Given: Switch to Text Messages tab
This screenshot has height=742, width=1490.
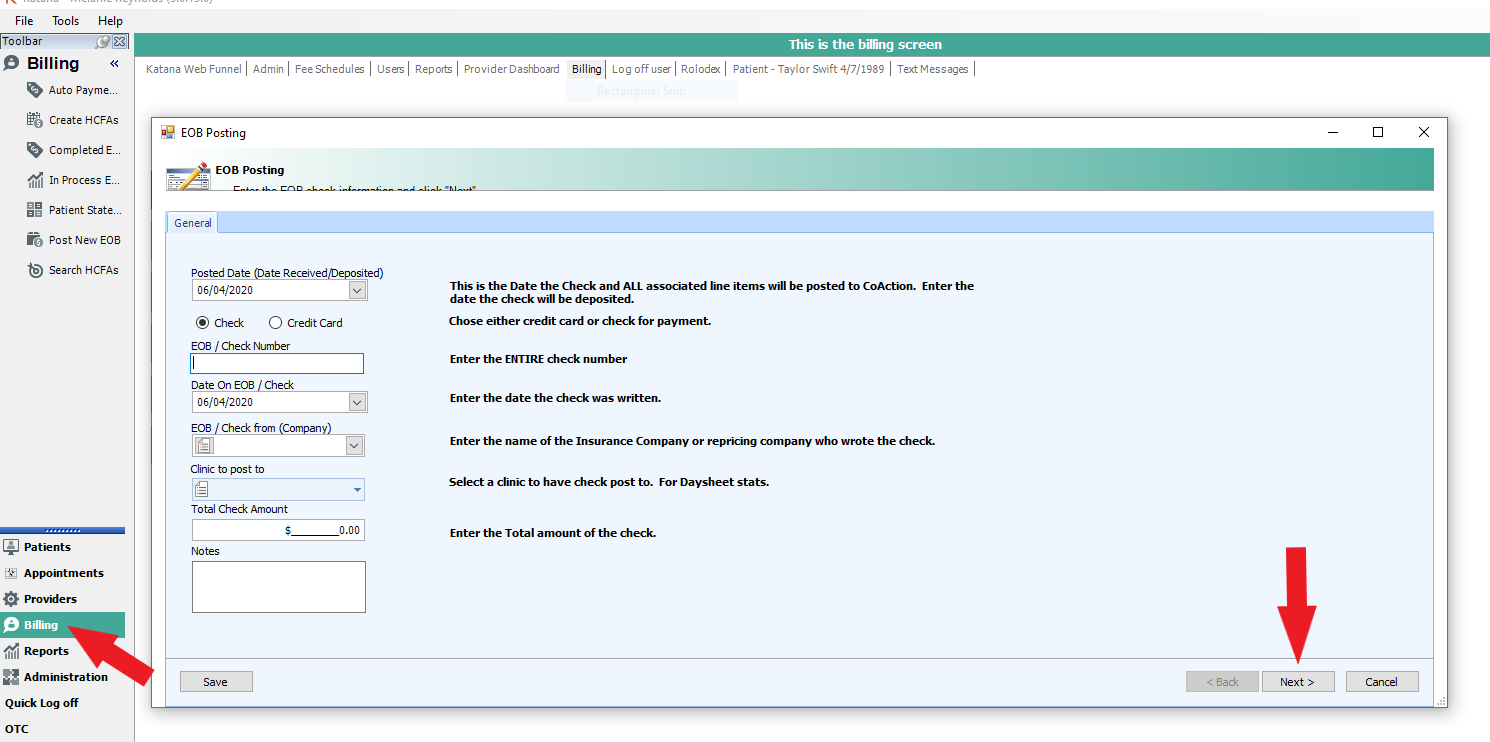Looking at the screenshot, I should click(x=933, y=69).
